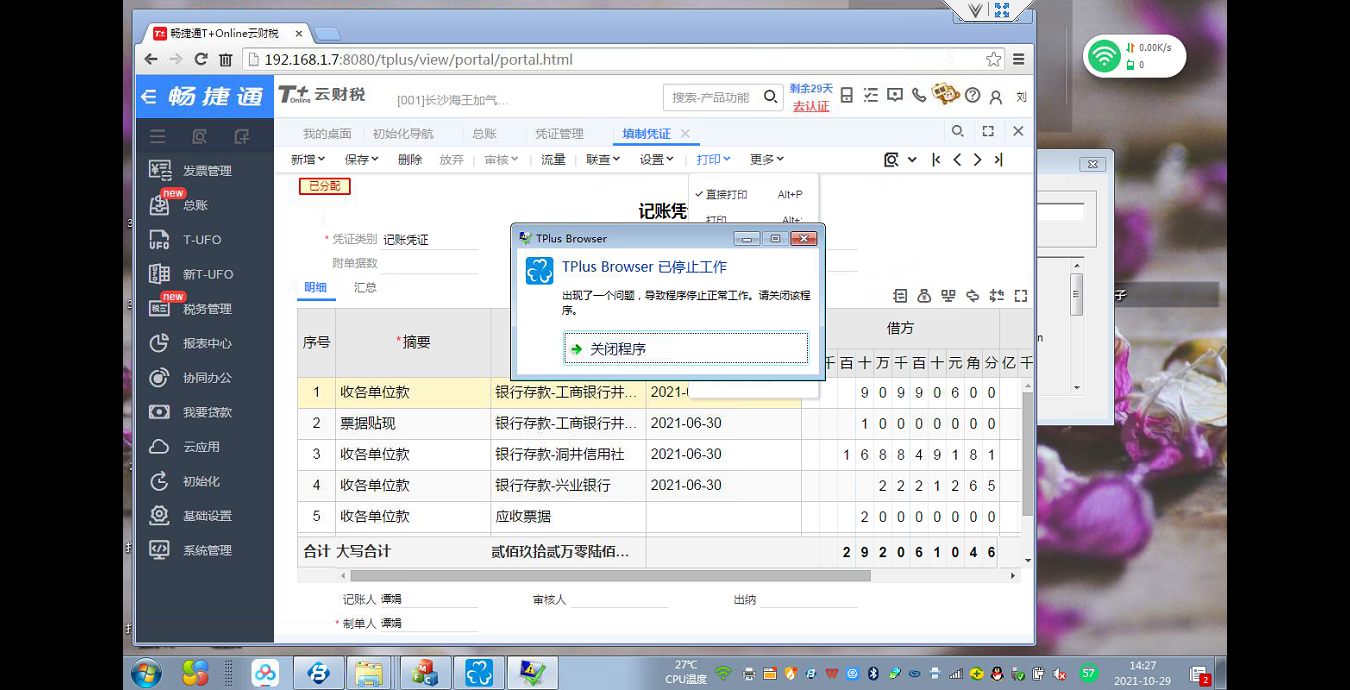Click 删除 in the voucher toolbar
1350x690 pixels.
point(410,160)
